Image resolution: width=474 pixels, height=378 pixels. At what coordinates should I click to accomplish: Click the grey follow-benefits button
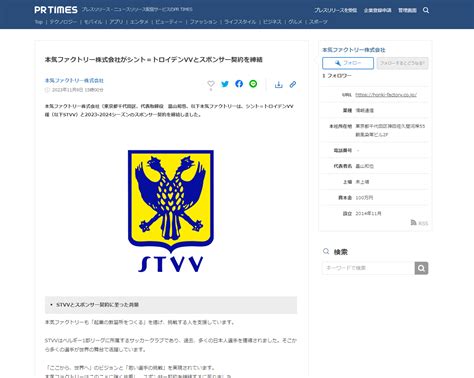(x=403, y=63)
